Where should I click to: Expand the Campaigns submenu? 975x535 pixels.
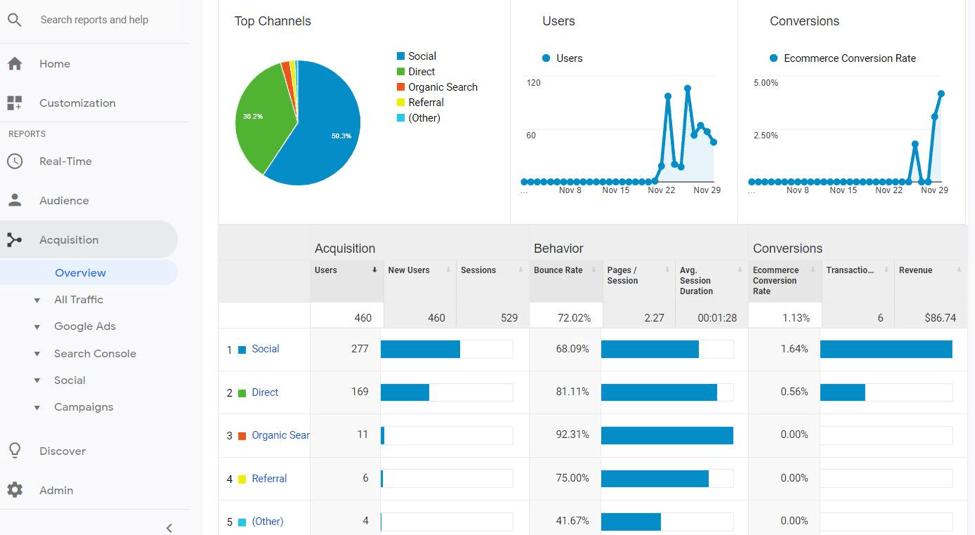(37, 408)
